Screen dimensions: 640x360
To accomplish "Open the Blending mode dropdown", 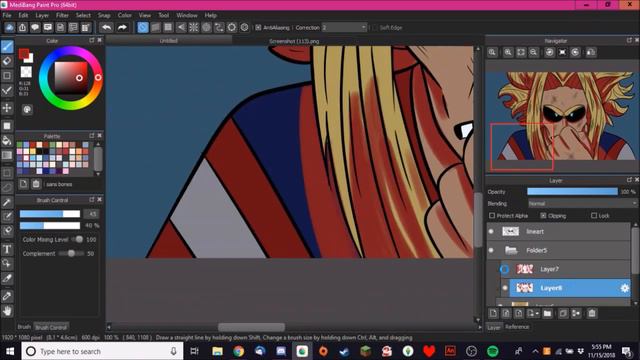I will pos(582,203).
